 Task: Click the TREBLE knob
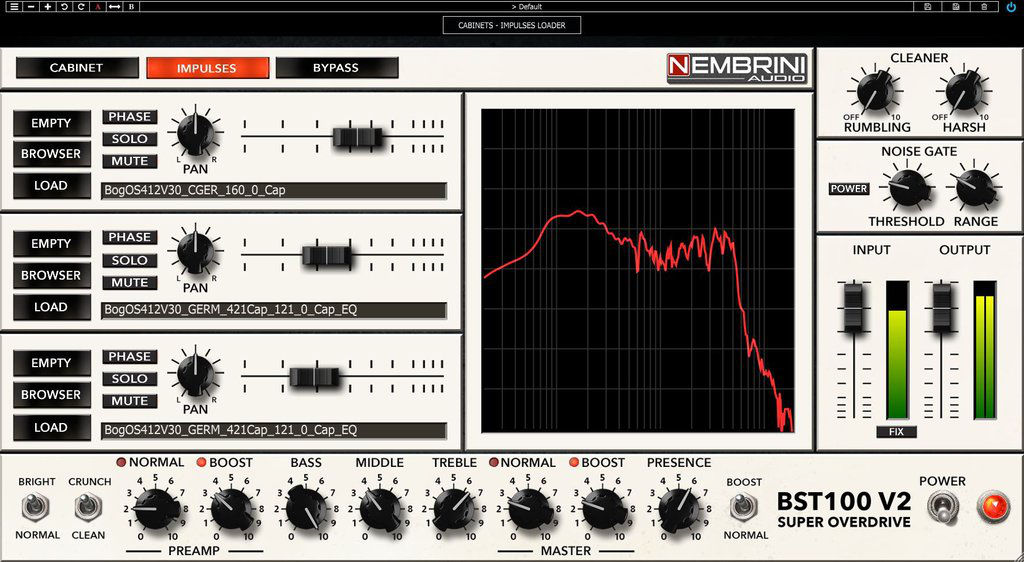(x=454, y=508)
